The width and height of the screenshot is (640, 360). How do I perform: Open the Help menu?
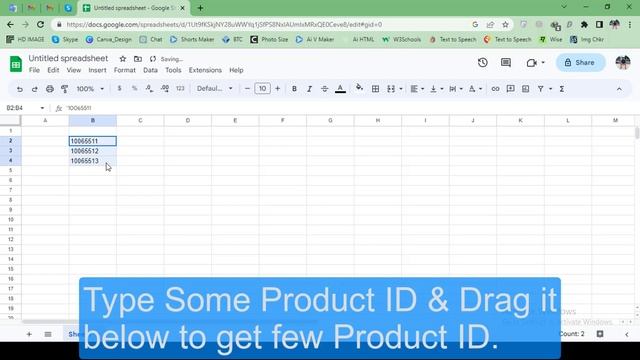(236, 70)
